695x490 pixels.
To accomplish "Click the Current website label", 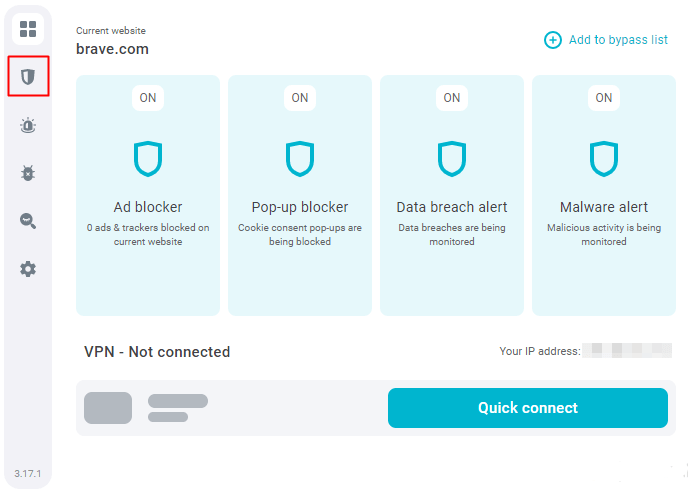I will click(x=111, y=31).
